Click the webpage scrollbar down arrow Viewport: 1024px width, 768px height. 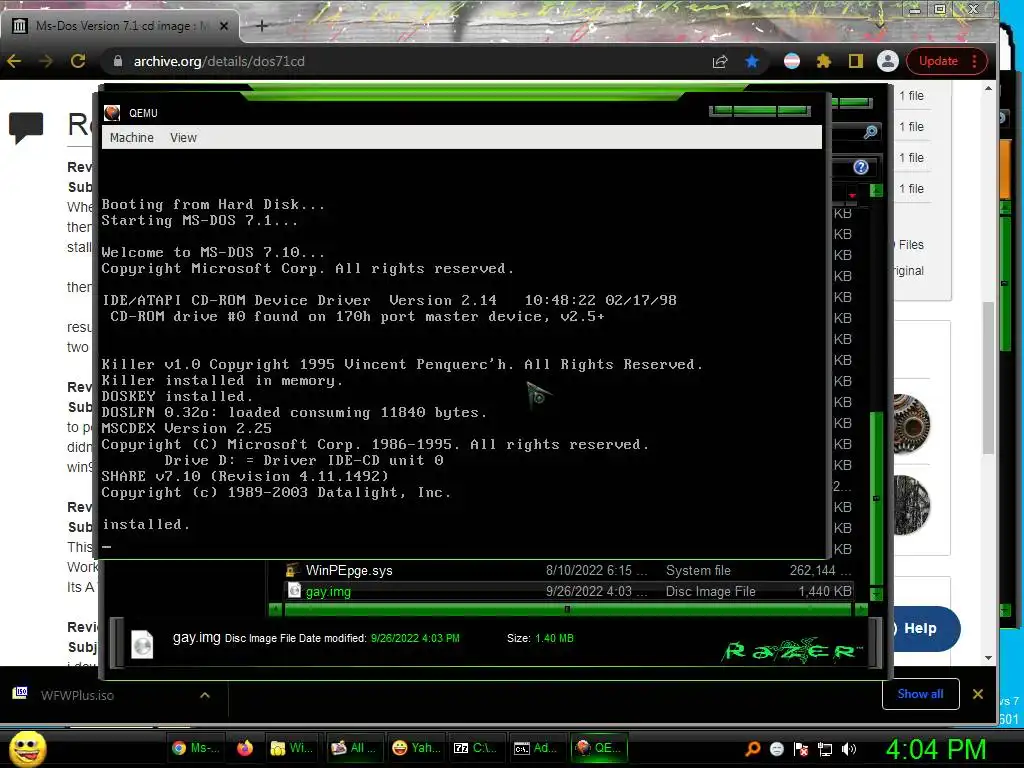coord(988,658)
